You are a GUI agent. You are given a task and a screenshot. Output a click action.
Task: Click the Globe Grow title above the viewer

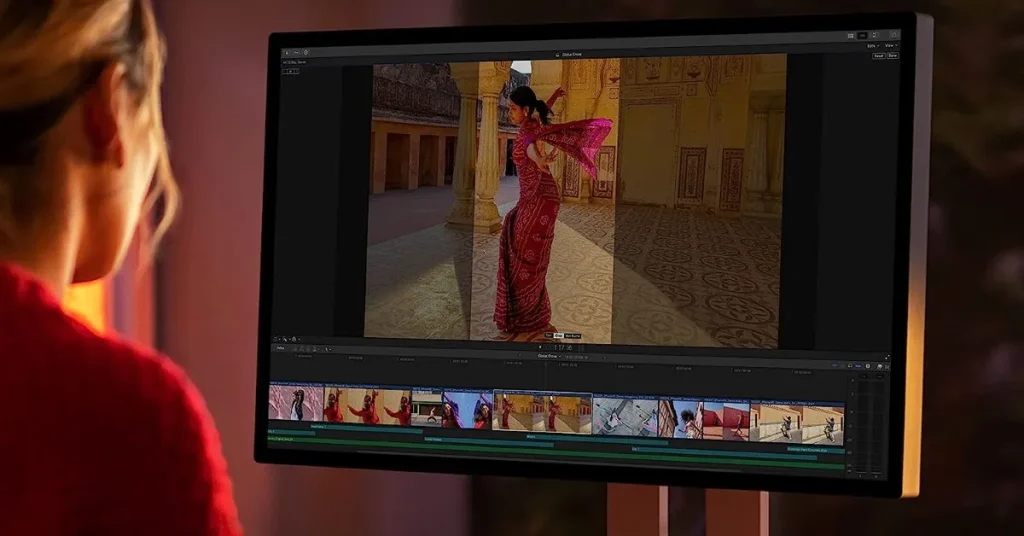pos(572,55)
